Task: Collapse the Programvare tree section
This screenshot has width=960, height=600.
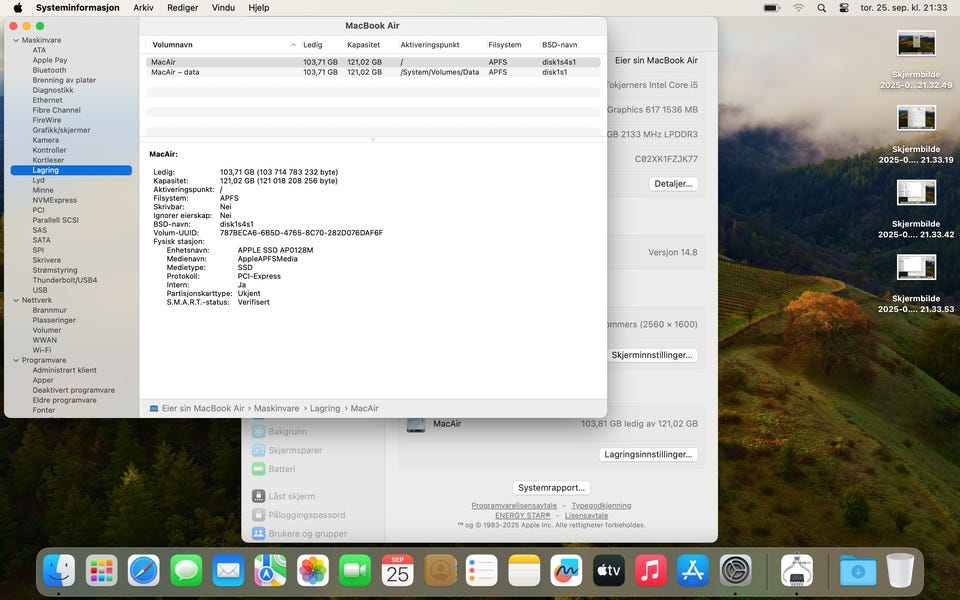Action: tap(16, 360)
